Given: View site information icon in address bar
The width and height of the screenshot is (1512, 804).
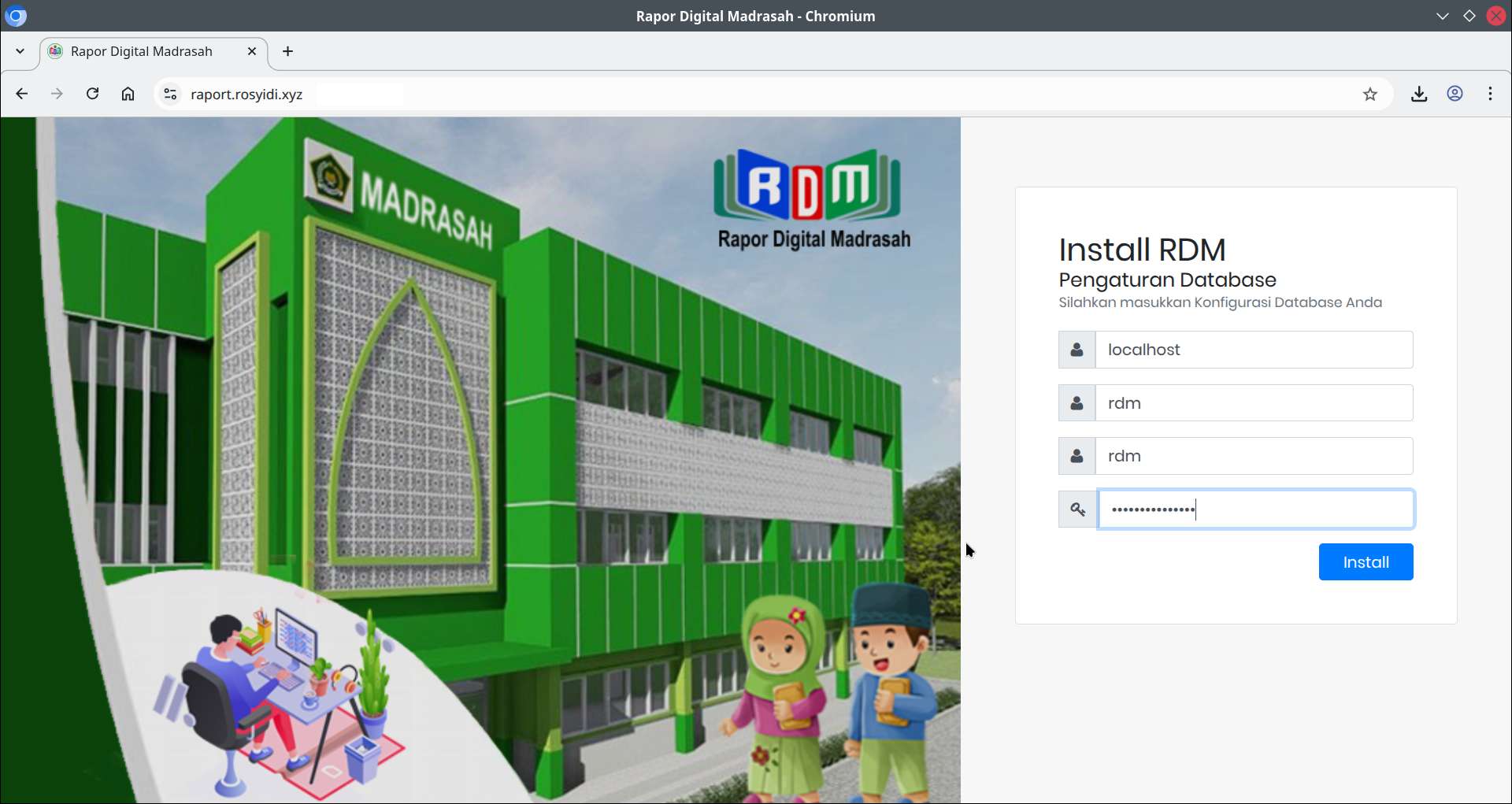Looking at the screenshot, I should coord(170,94).
